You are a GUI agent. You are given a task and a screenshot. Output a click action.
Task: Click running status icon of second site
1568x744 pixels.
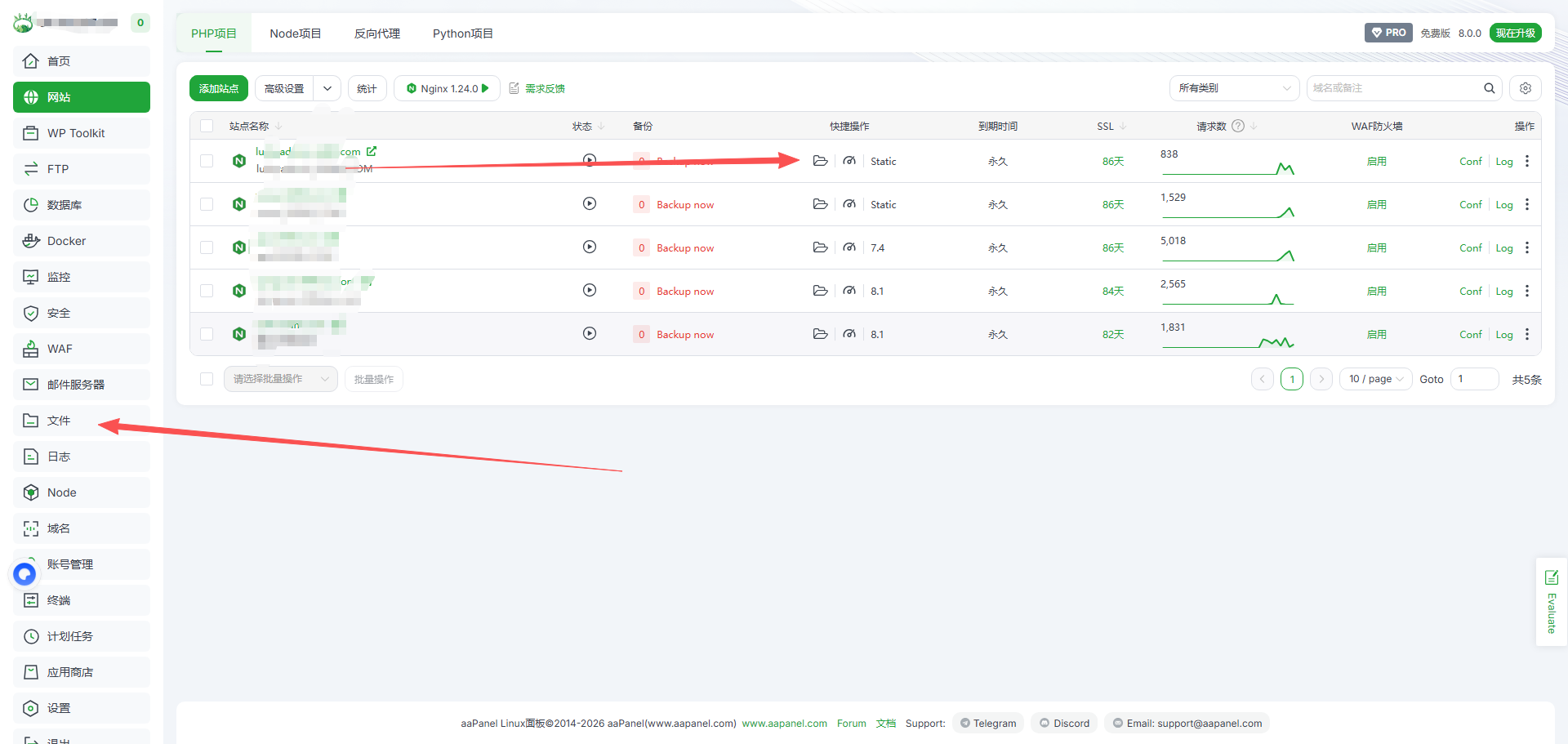(x=589, y=204)
